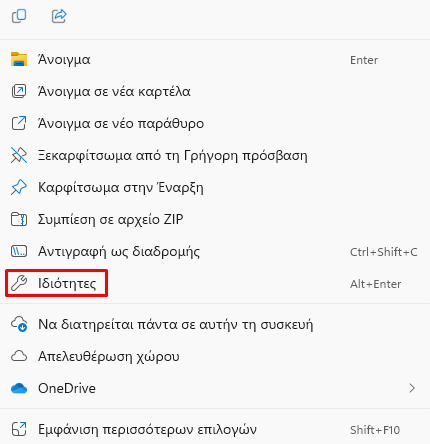Select Ιδιότητες menu entry
Screen dimensions: 430x444
(x=215, y=283)
